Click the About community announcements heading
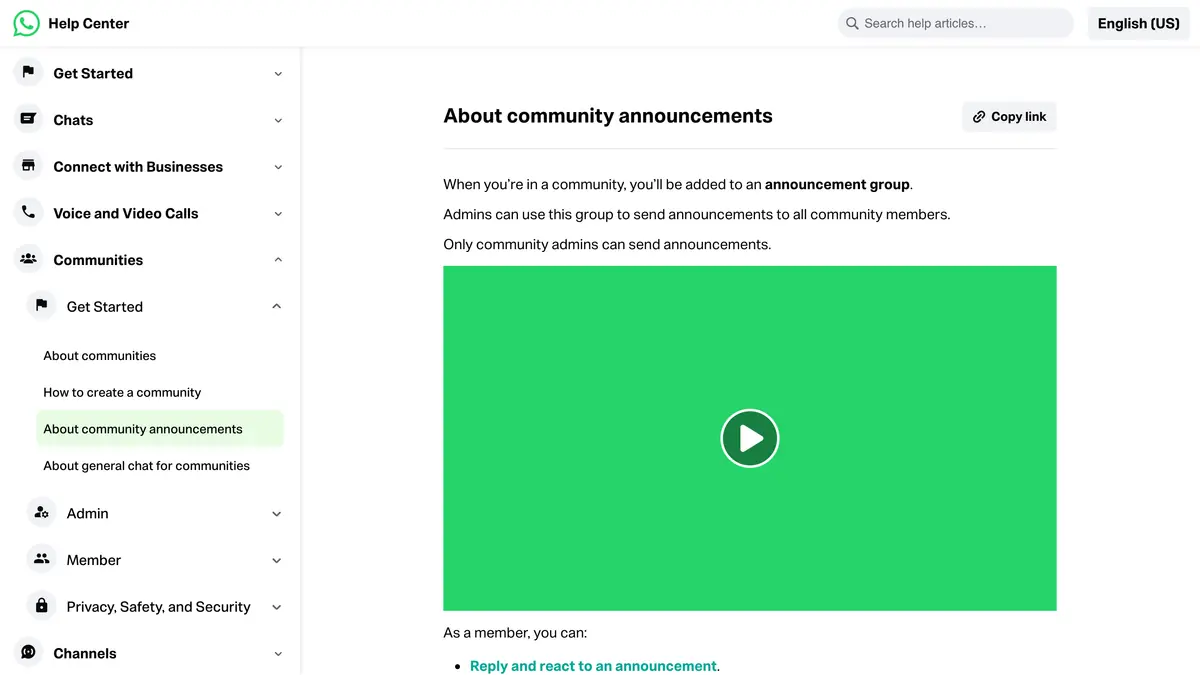Viewport: 1200px width, 675px height. (x=608, y=116)
